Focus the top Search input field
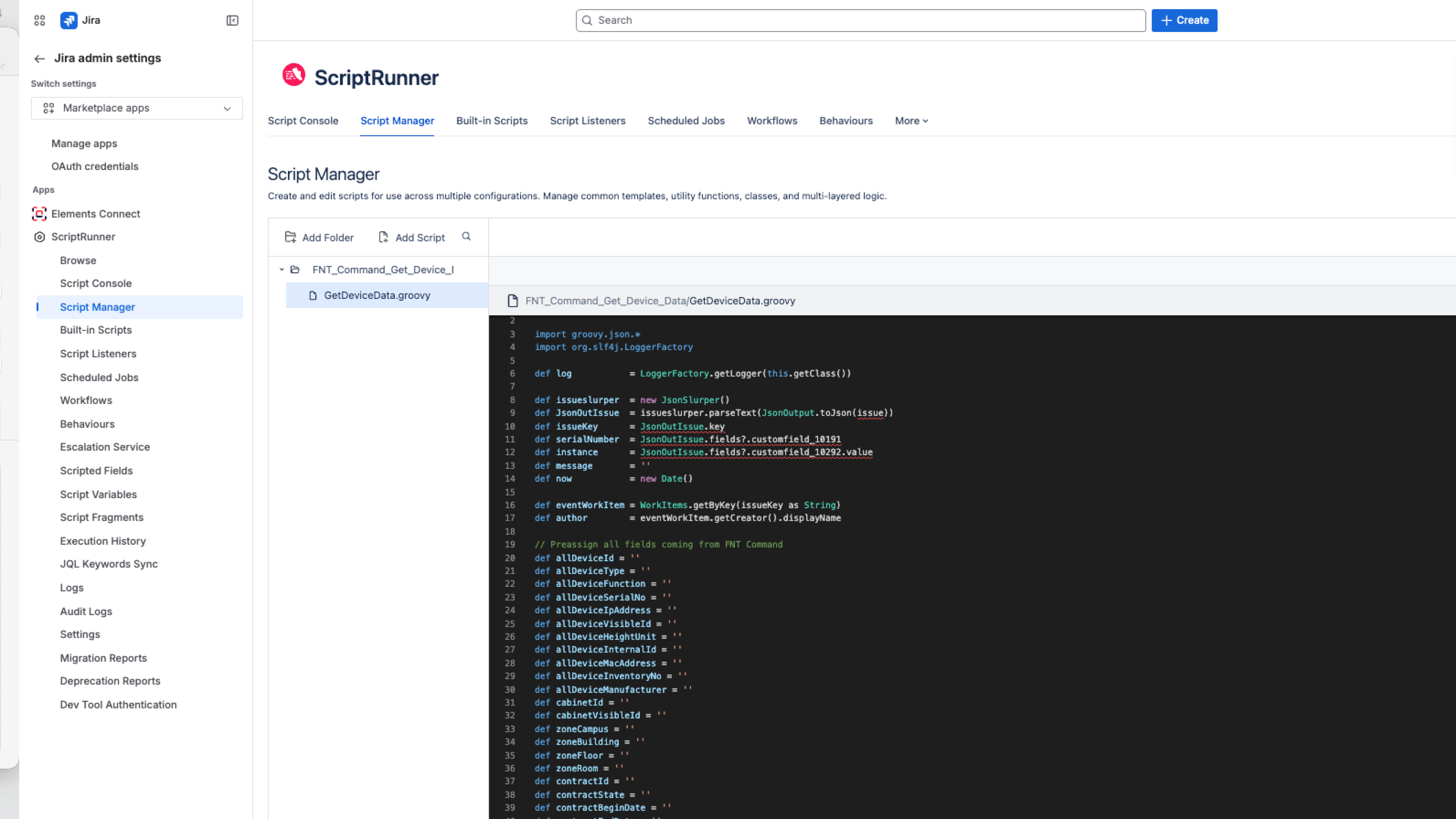Screen dimensions: 1456x819 (860, 20)
